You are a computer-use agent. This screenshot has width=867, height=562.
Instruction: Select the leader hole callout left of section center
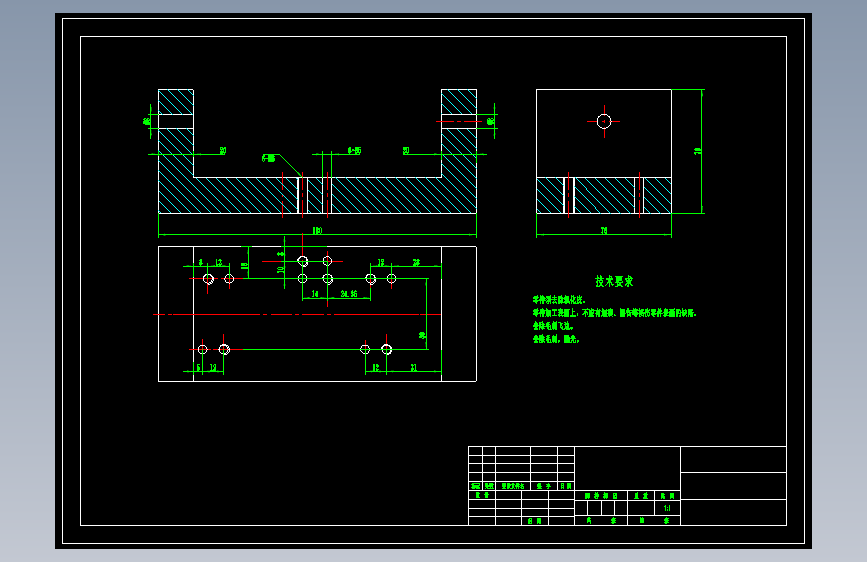point(269,158)
